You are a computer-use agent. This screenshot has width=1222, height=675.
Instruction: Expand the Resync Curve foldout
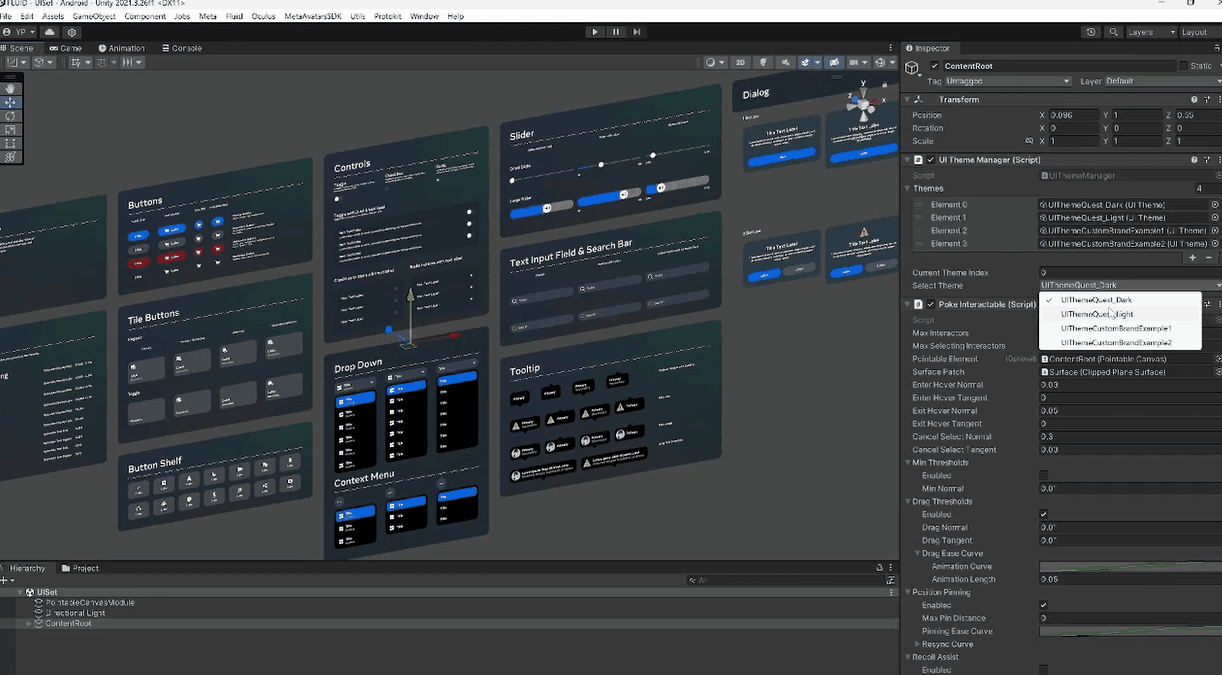pyautogui.click(x=918, y=644)
